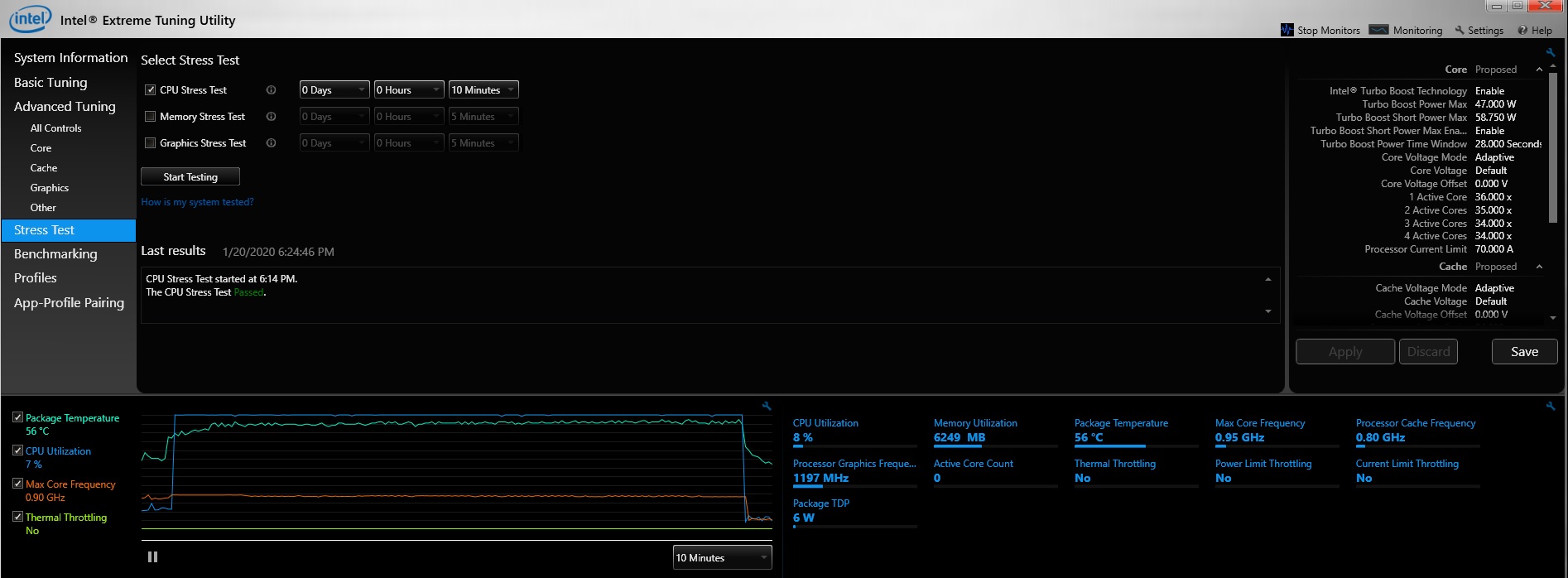Enable the Graphics Stress Test checkbox
Screen dimensions: 1568x578
click(x=151, y=143)
